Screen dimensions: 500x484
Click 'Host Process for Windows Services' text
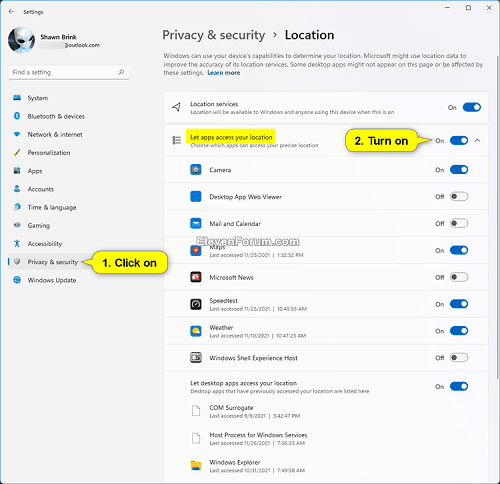[x=258, y=435]
